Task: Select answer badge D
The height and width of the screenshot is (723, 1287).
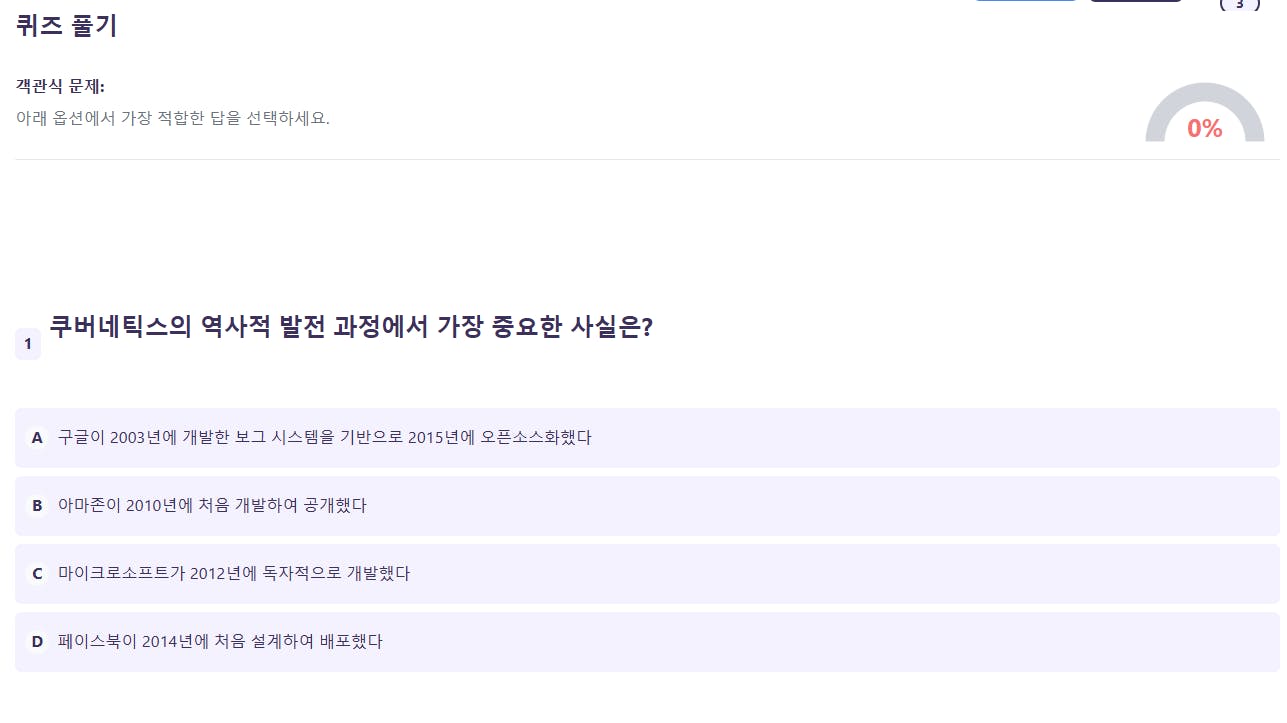Action: (x=37, y=642)
